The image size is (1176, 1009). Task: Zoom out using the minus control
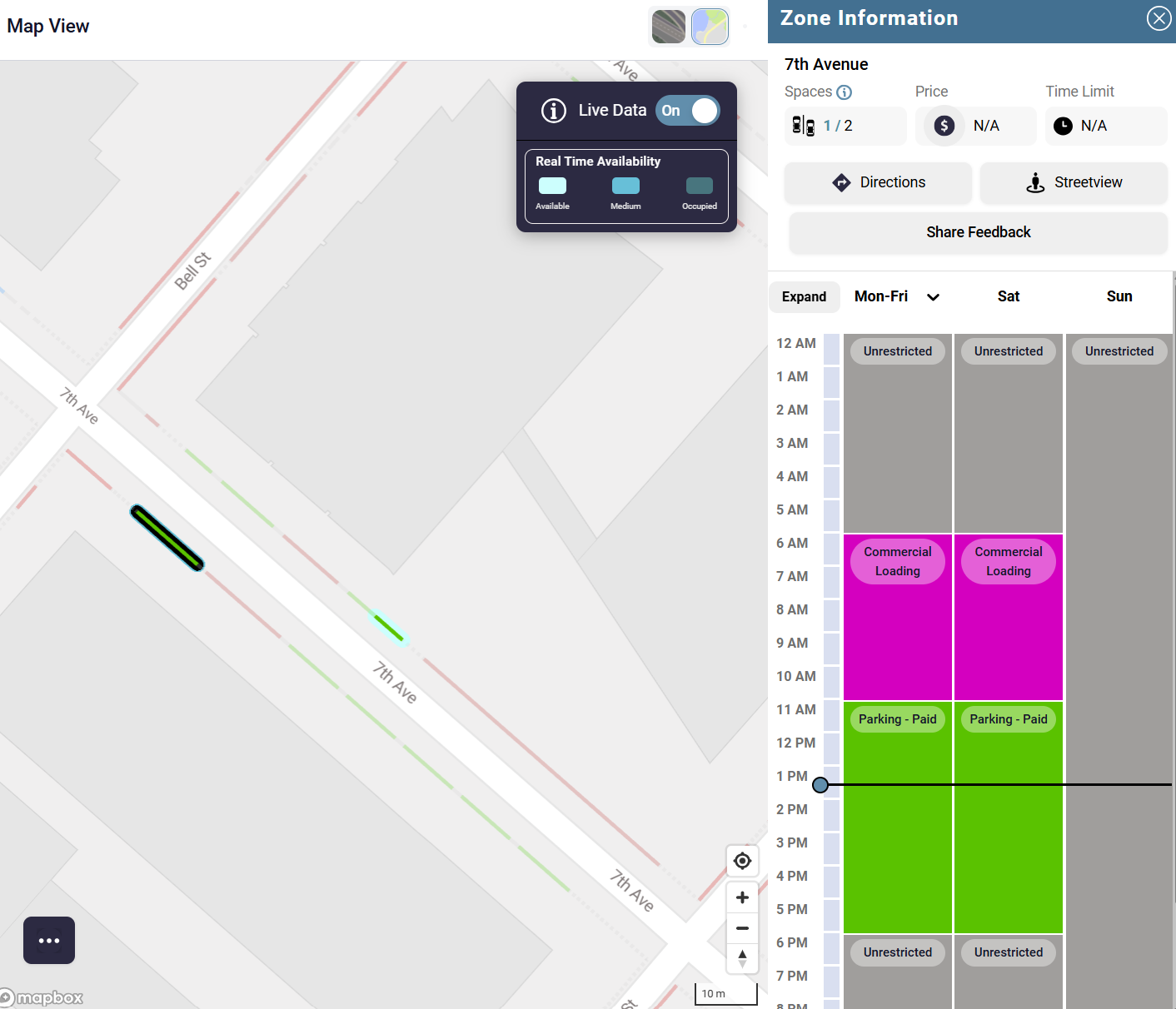point(742,927)
